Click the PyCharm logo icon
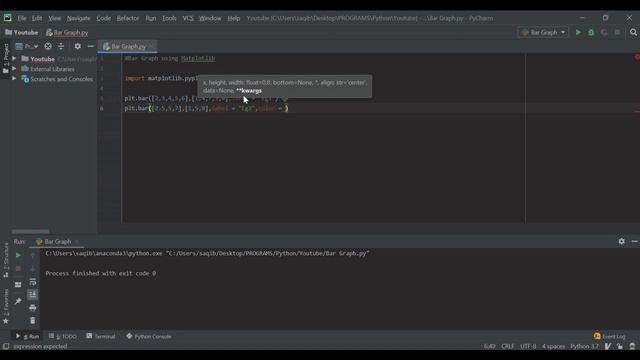Image resolution: width=640 pixels, height=360 pixels. tap(7, 18)
